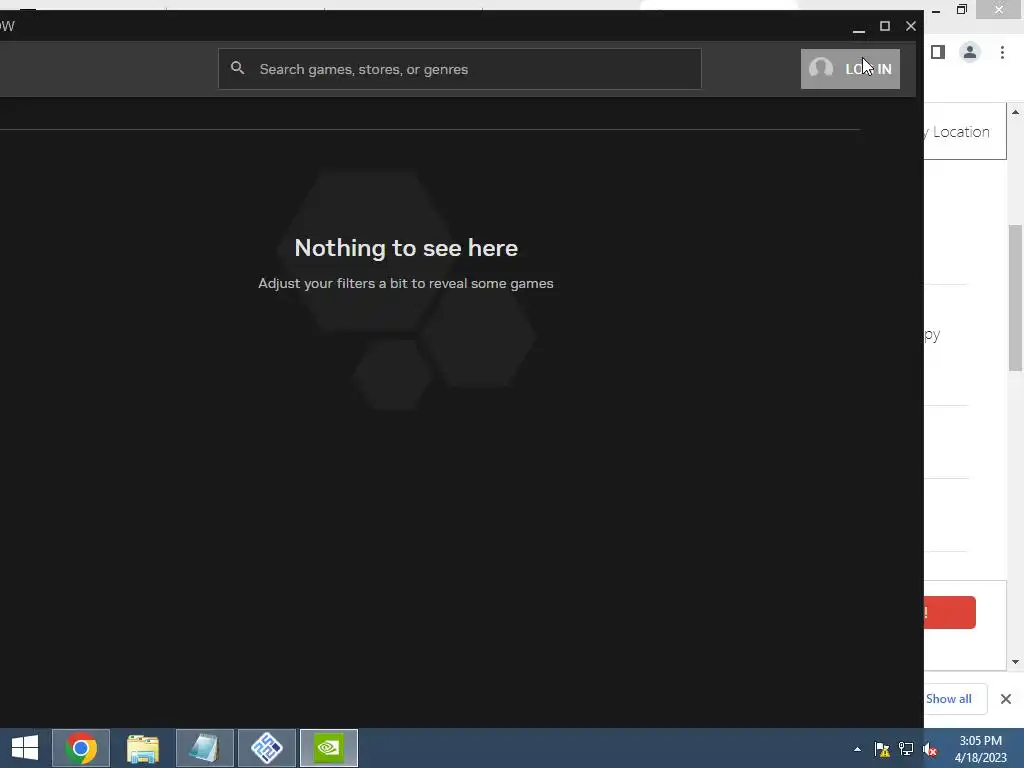
Task: Click the user avatar icon in LOG IN
Action: [821, 69]
